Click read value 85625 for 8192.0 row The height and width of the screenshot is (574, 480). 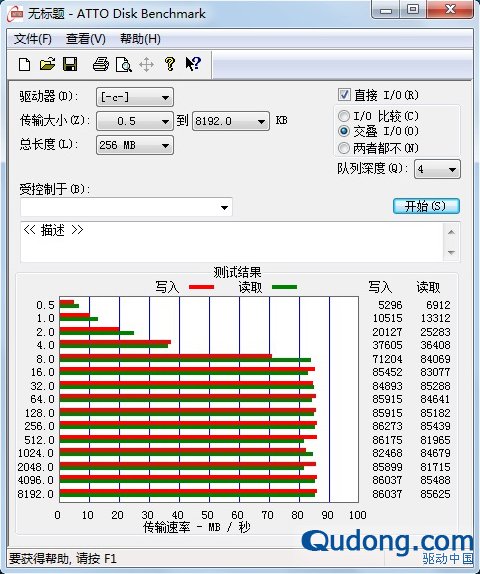(435, 494)
